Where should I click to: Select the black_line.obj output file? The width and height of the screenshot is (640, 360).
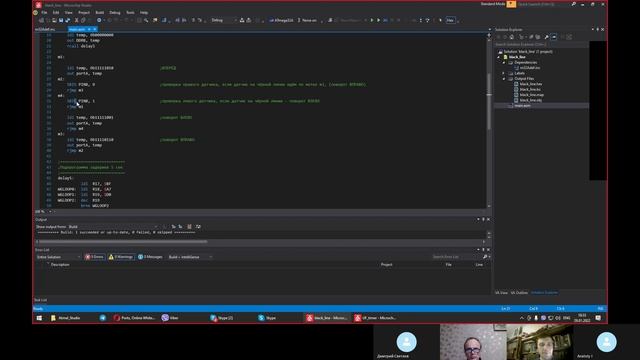coord(531,100)
